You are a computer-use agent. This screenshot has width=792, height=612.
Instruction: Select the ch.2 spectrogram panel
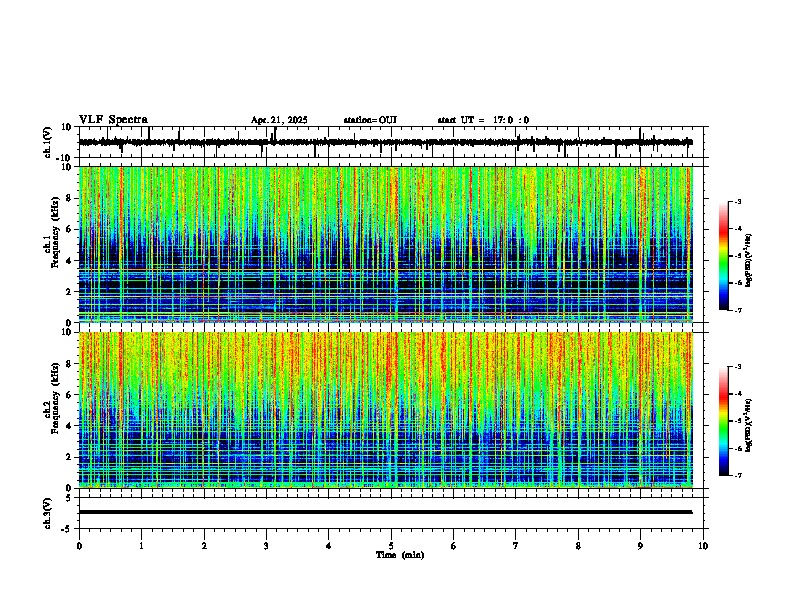(385, 410)
